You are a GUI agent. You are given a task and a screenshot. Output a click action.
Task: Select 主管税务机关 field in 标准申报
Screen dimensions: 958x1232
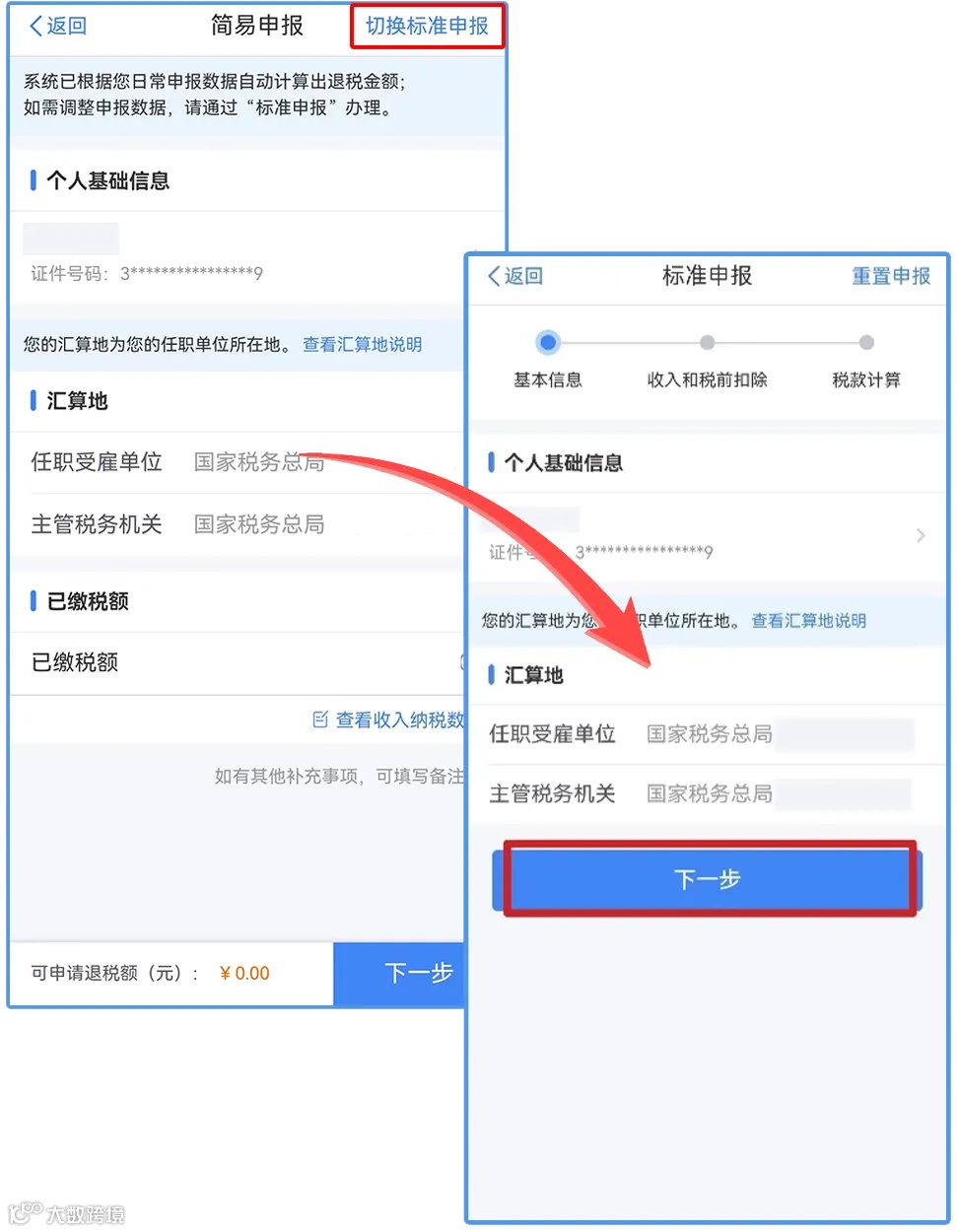(x=707, y=794)
